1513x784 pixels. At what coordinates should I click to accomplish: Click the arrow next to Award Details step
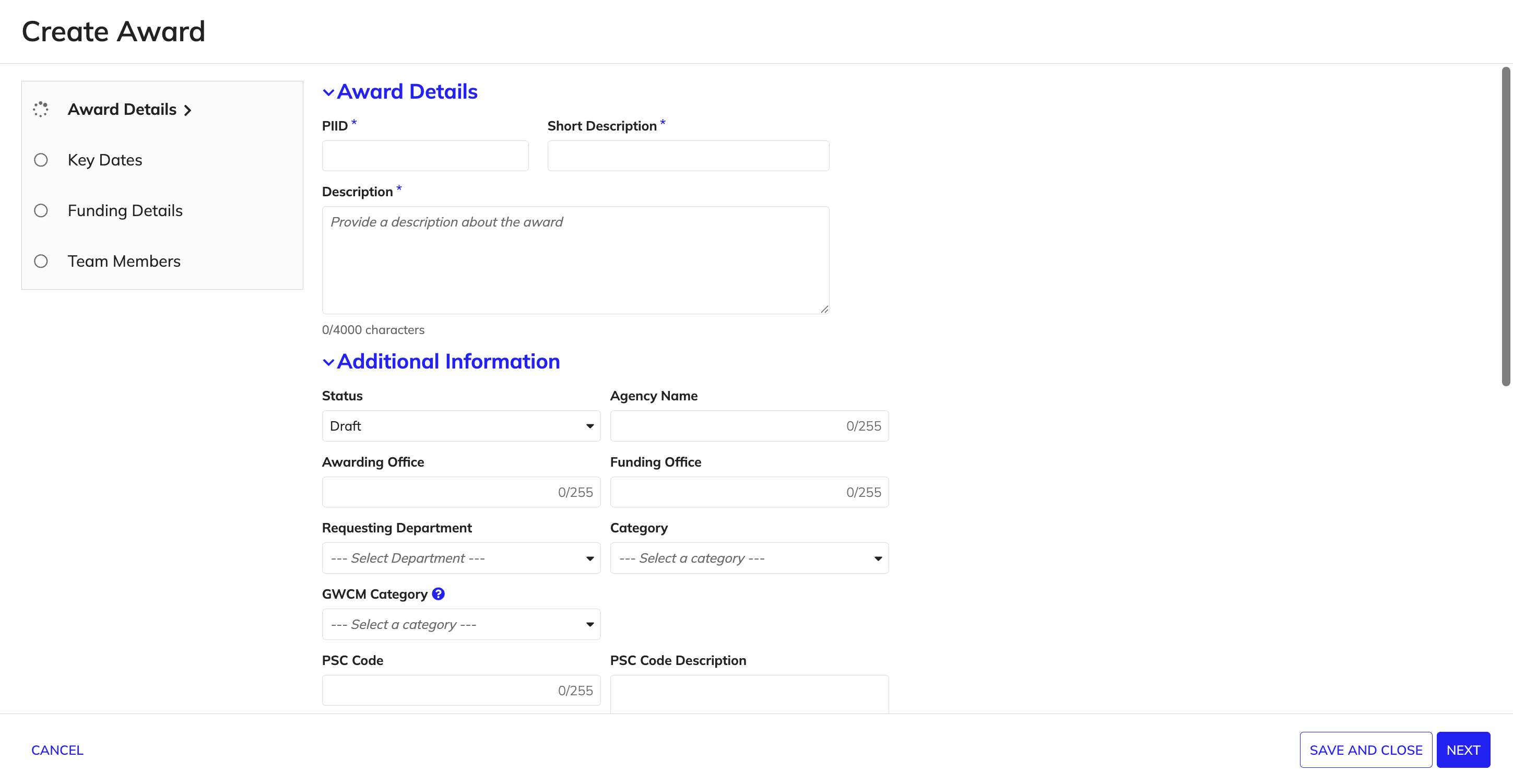187,111
